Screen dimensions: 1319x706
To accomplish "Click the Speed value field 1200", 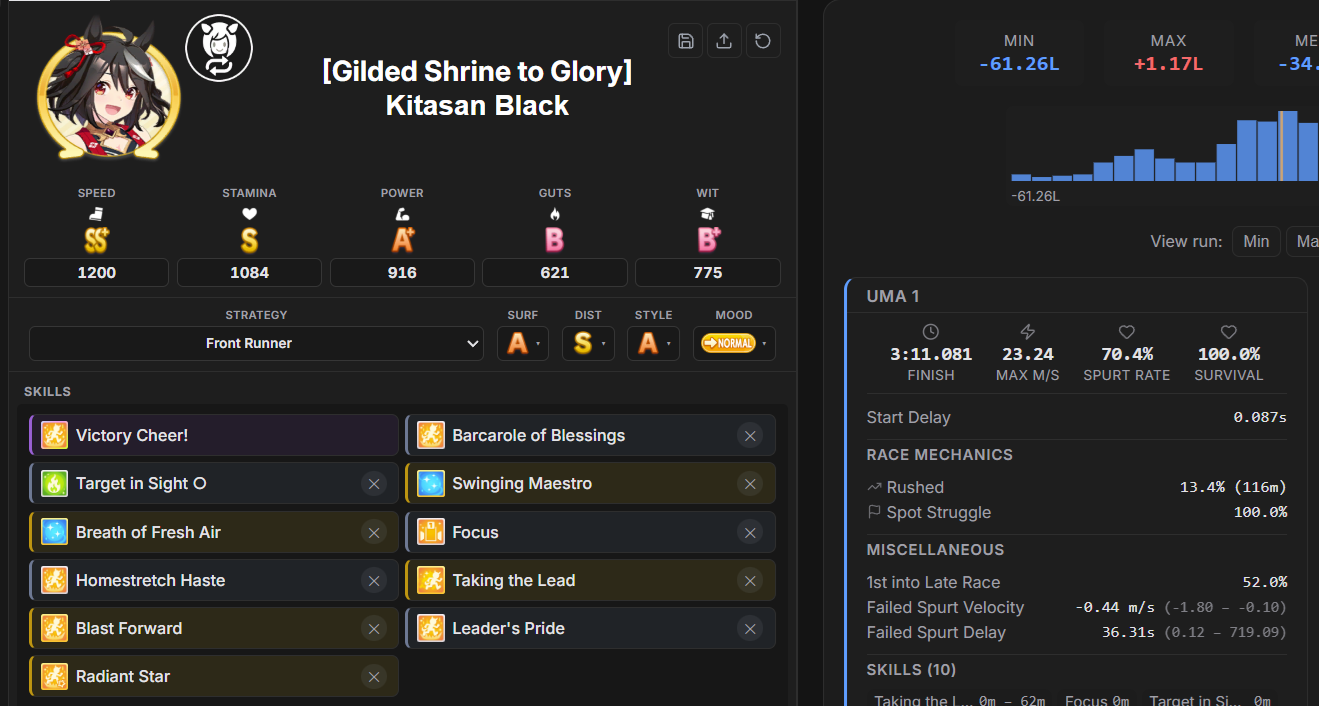I will pyautogui.click(x=97, y=272).
